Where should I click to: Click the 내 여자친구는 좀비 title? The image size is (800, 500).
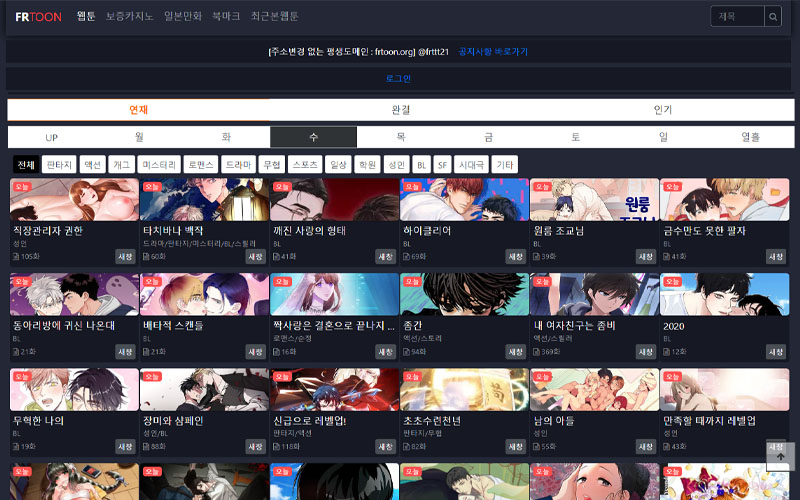tap(574, 326)
